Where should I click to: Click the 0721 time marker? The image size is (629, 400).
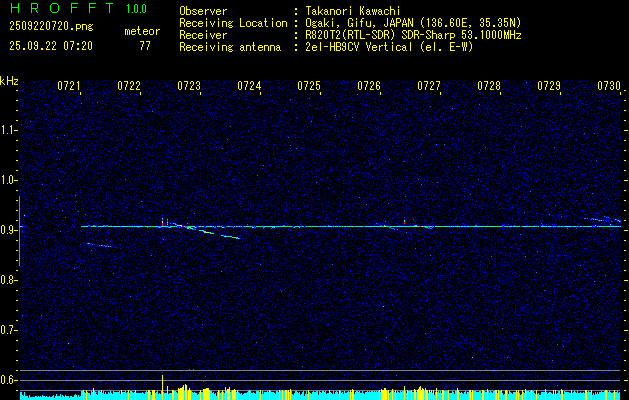click(x=69, y=86)
